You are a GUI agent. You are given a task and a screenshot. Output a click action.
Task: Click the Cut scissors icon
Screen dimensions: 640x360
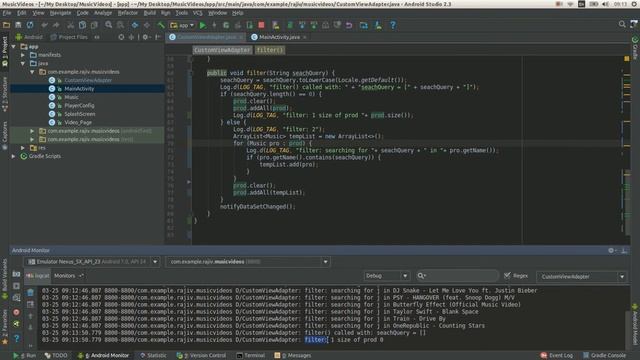(x=70, y=25)
